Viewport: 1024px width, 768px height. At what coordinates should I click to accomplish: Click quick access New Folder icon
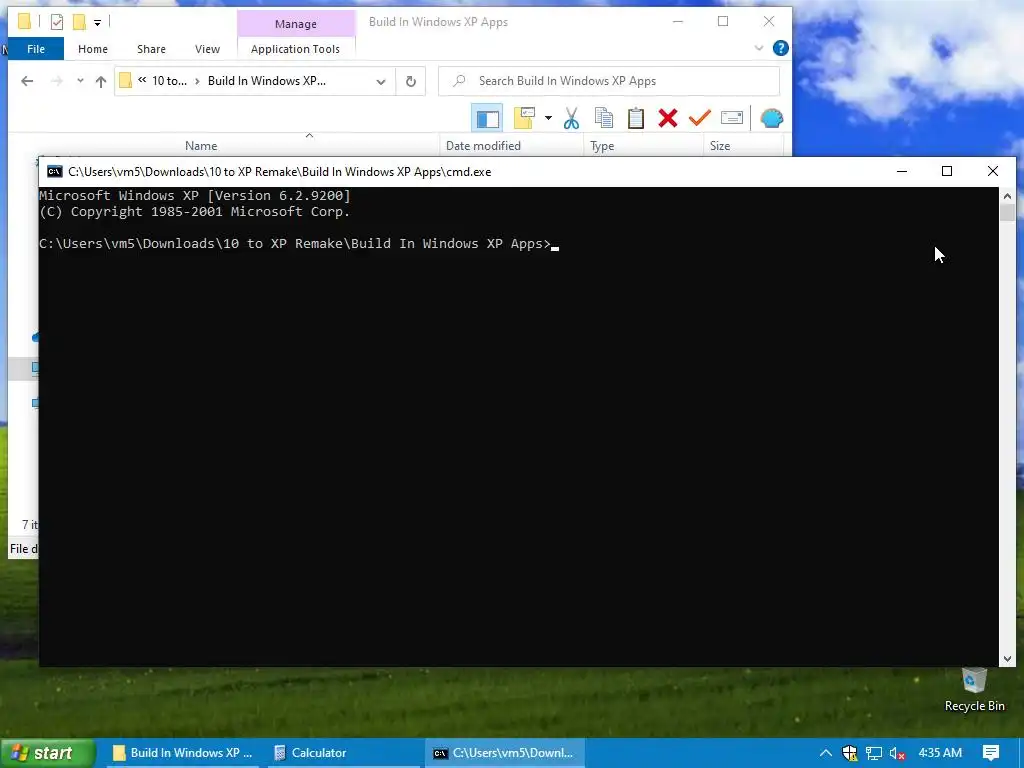[x=79, y=22]
